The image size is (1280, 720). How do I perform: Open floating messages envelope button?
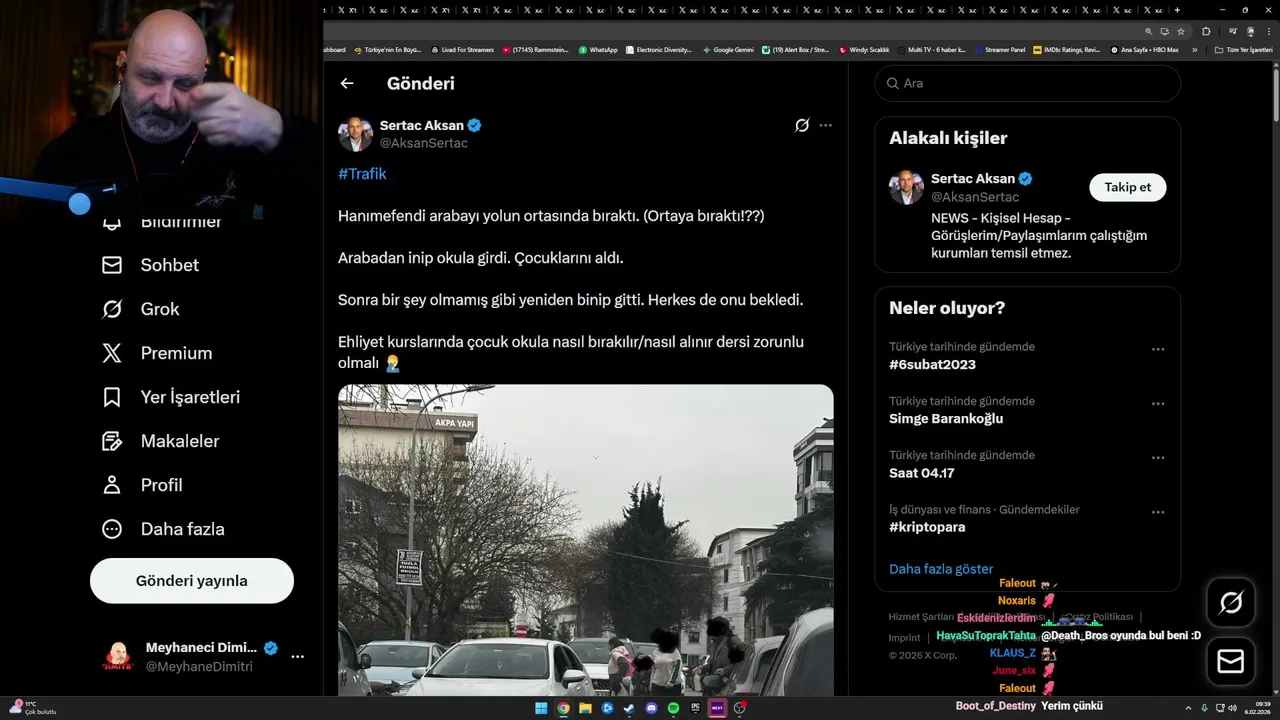(x=1231, y=662)
